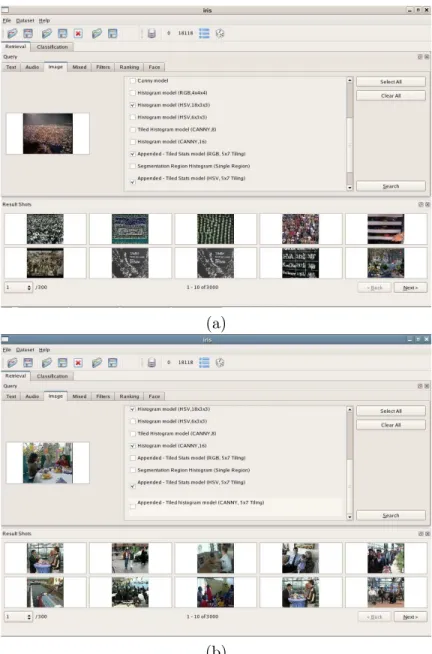Click Next button in bottom window

[410, 617]
